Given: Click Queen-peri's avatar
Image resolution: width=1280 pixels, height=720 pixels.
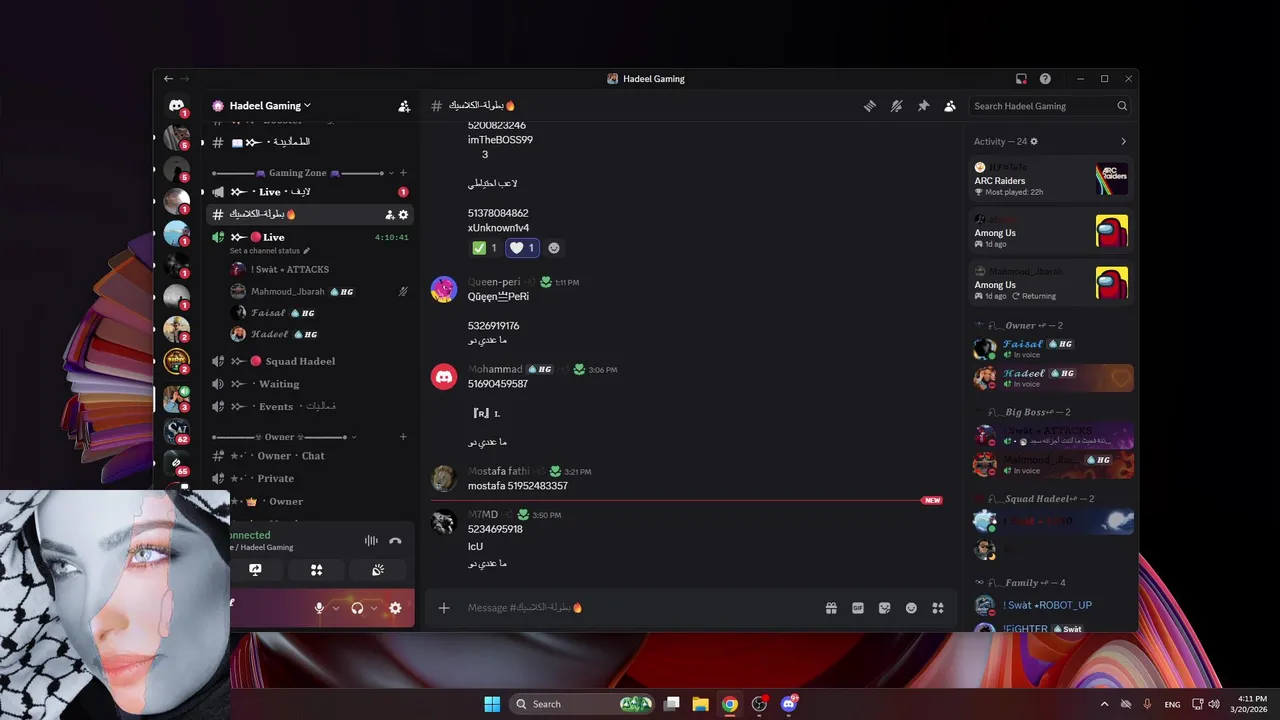Looking at the screenshot, I should click(444, 290).
